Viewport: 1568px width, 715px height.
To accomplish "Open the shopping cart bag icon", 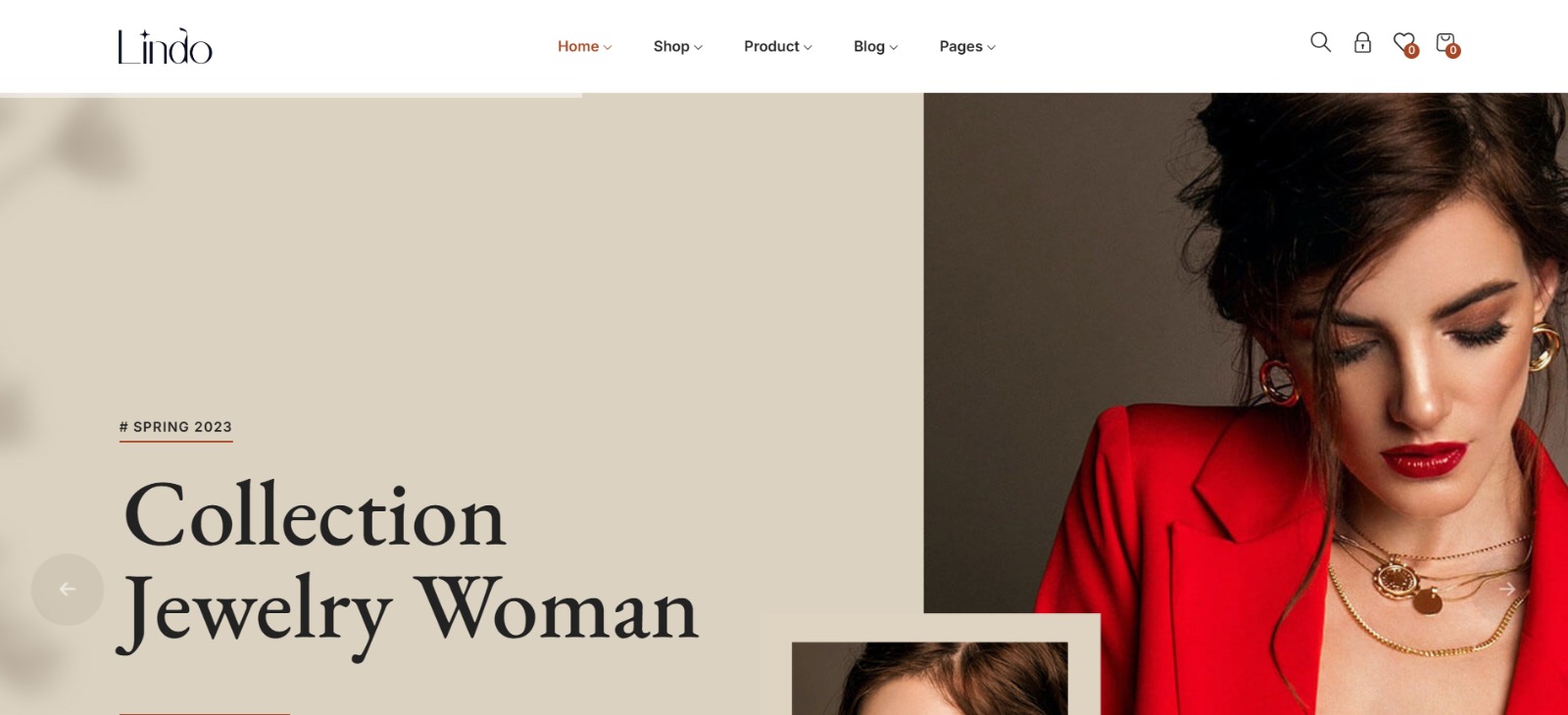I will pyautogui.click(x=1445, y=42).
